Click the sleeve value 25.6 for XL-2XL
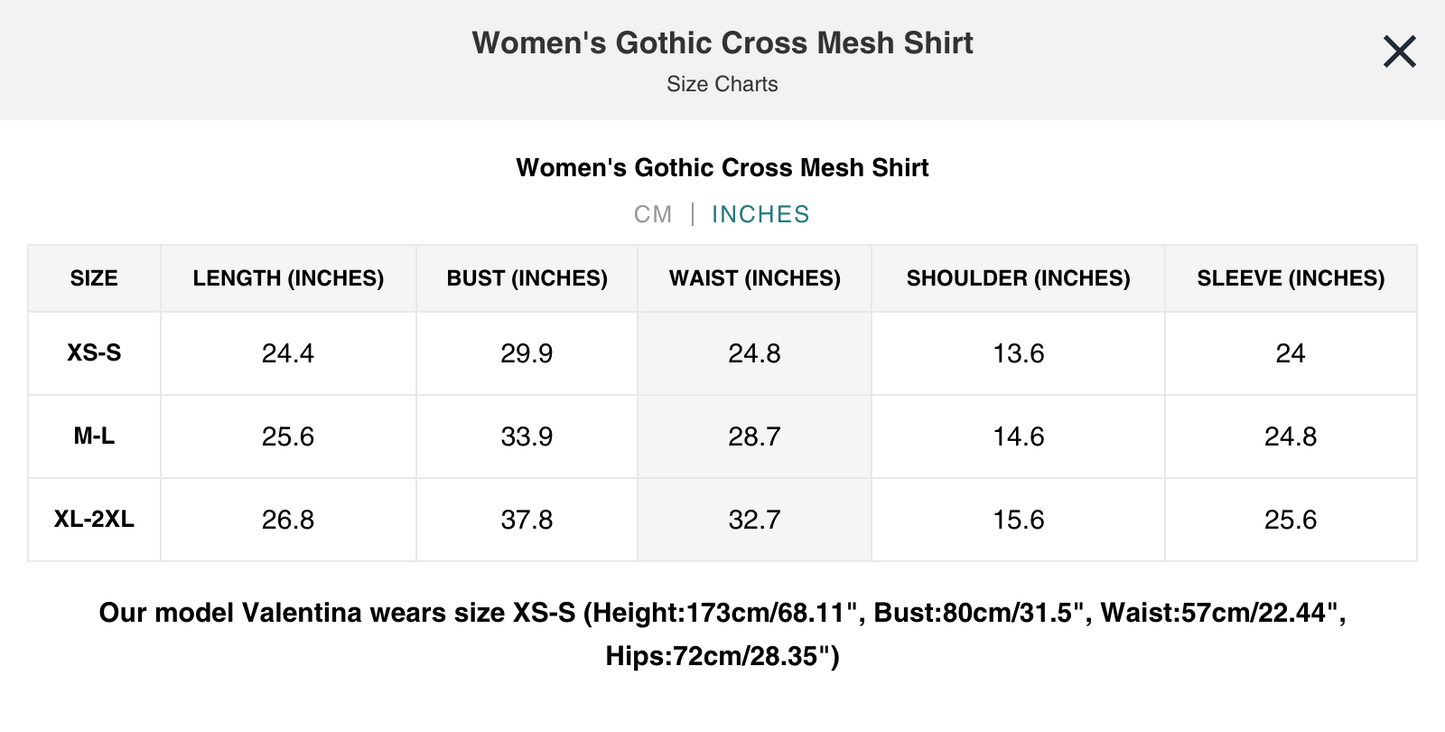The image size is (1445, 732). click(x=1289, y=518)
